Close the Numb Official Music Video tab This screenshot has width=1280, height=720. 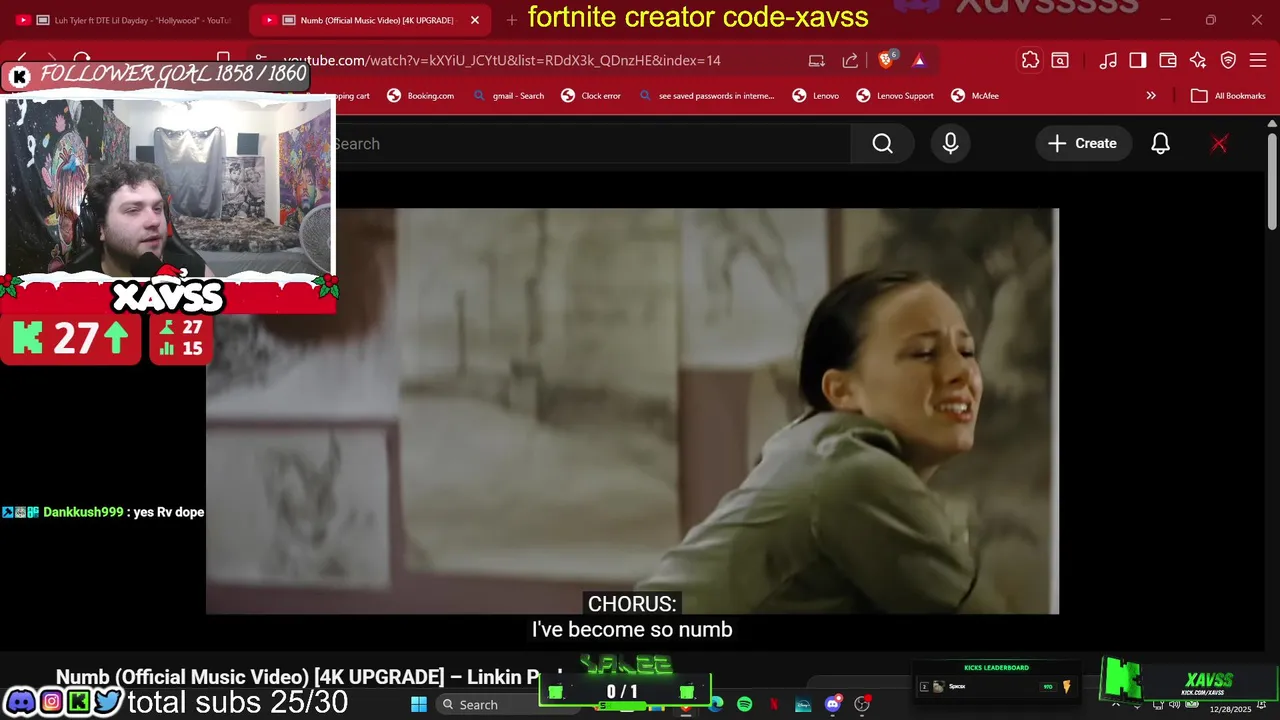click(x=475, y=20)
